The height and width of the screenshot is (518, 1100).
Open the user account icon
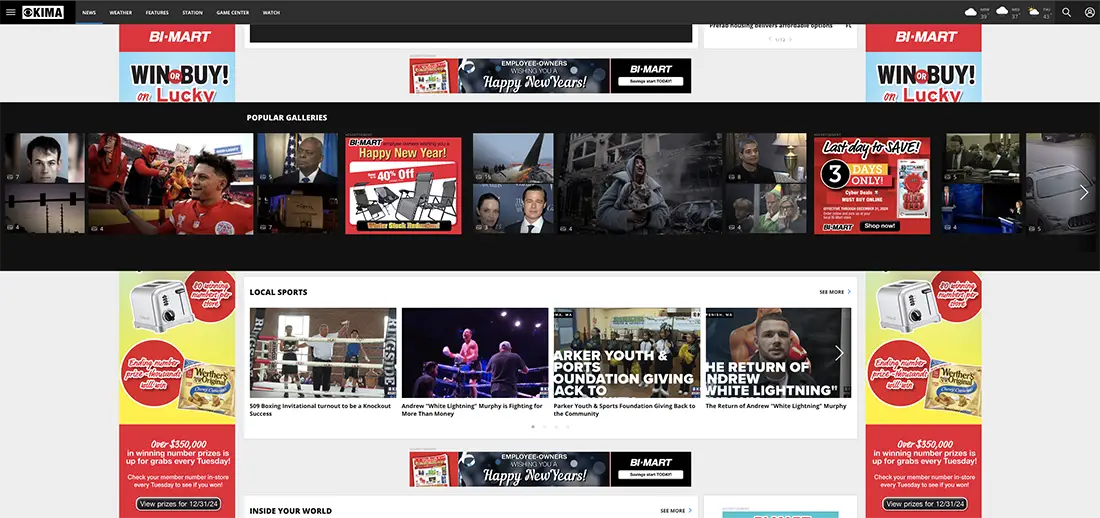click(x=1089, y=12)
